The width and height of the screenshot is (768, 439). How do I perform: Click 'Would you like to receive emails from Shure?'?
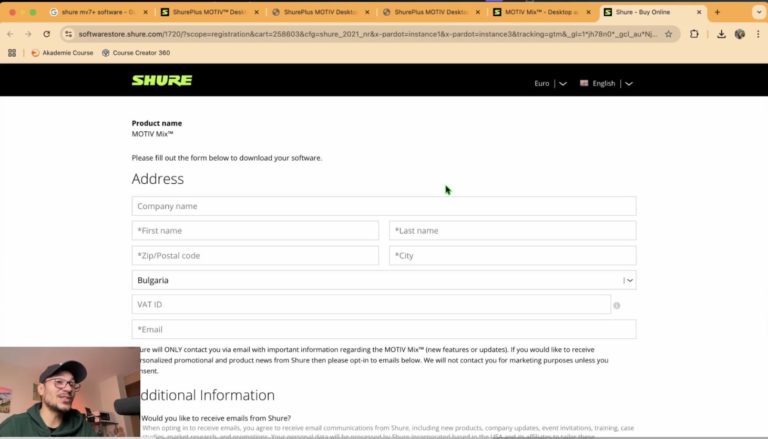coord(216,418)
